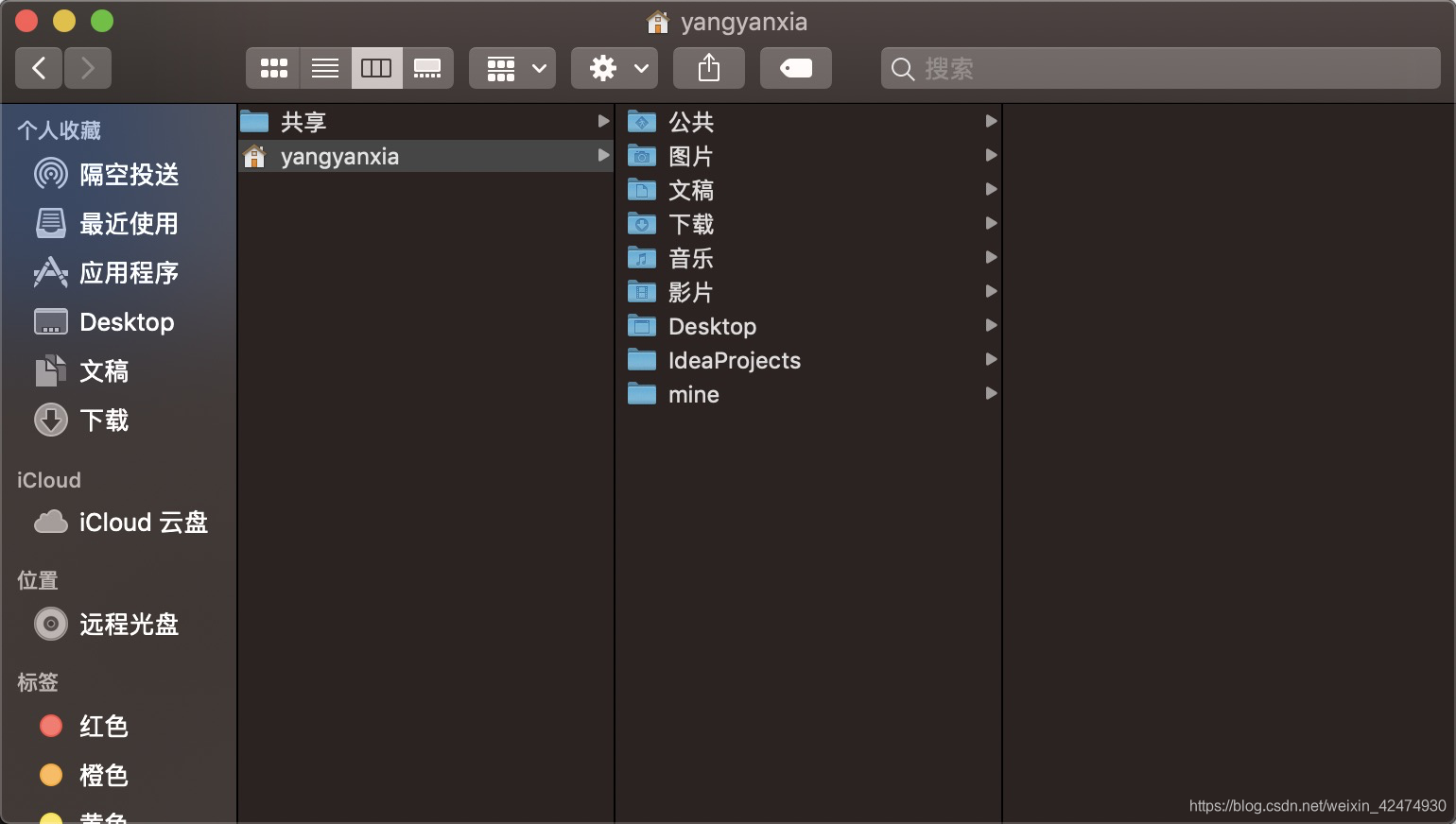Expand the 下载 folder arrow in column
Viewport: 1456px width, 824px height.
(991, 223)
